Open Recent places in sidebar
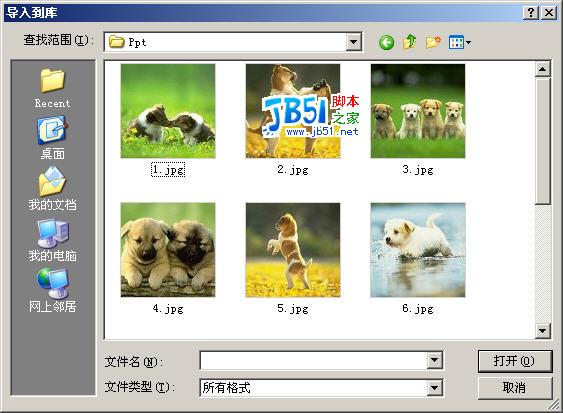The height and width of the screenshot is (413, 563). click(x=52, y=88)
